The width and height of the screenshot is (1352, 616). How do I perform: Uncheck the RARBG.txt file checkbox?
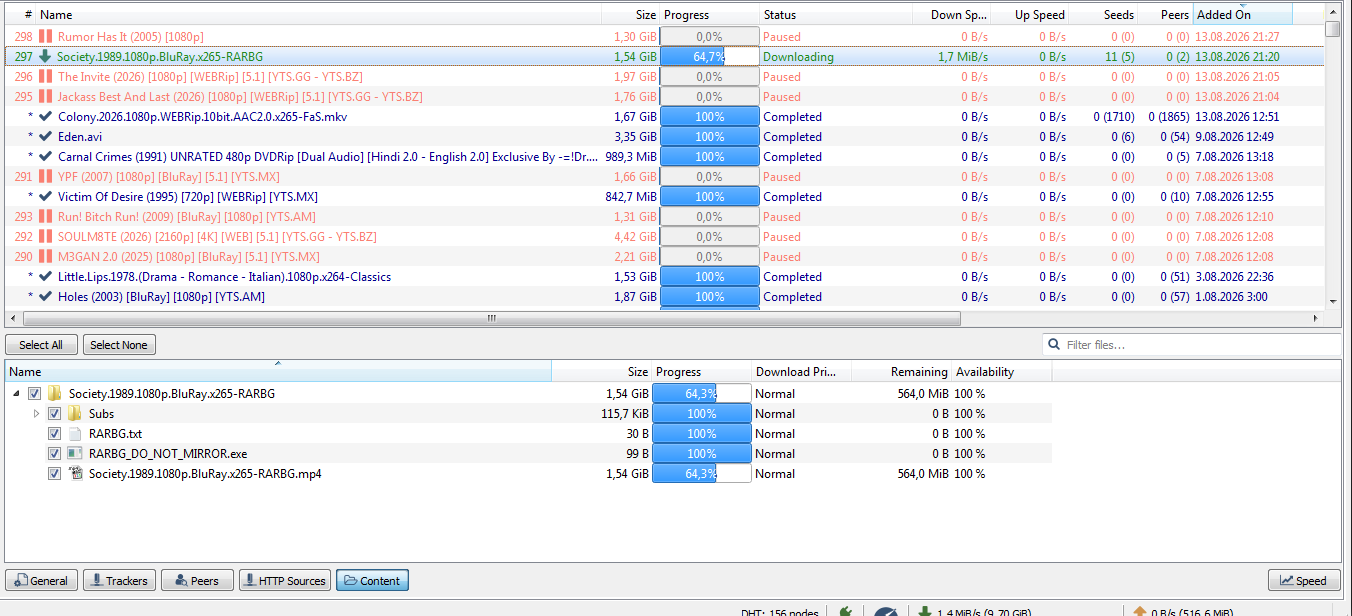click(x=55, y=433)
